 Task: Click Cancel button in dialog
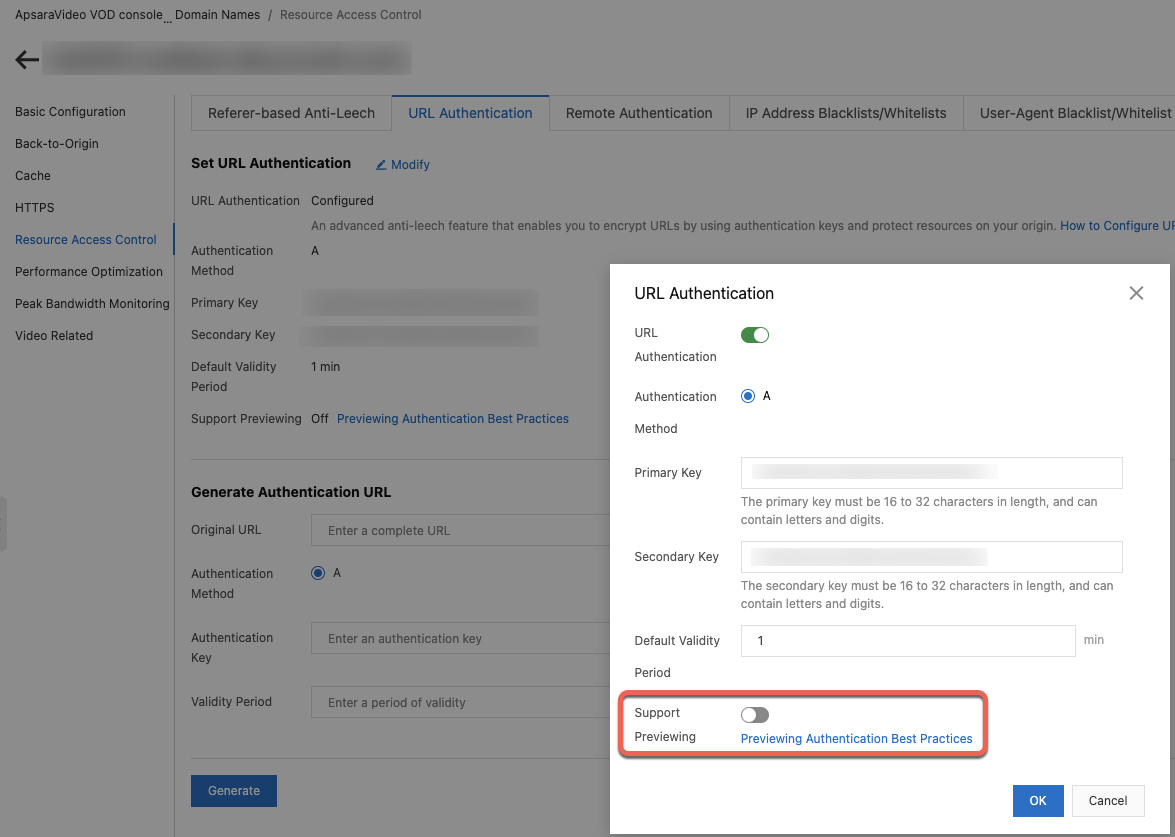[x=1108, y=800]
